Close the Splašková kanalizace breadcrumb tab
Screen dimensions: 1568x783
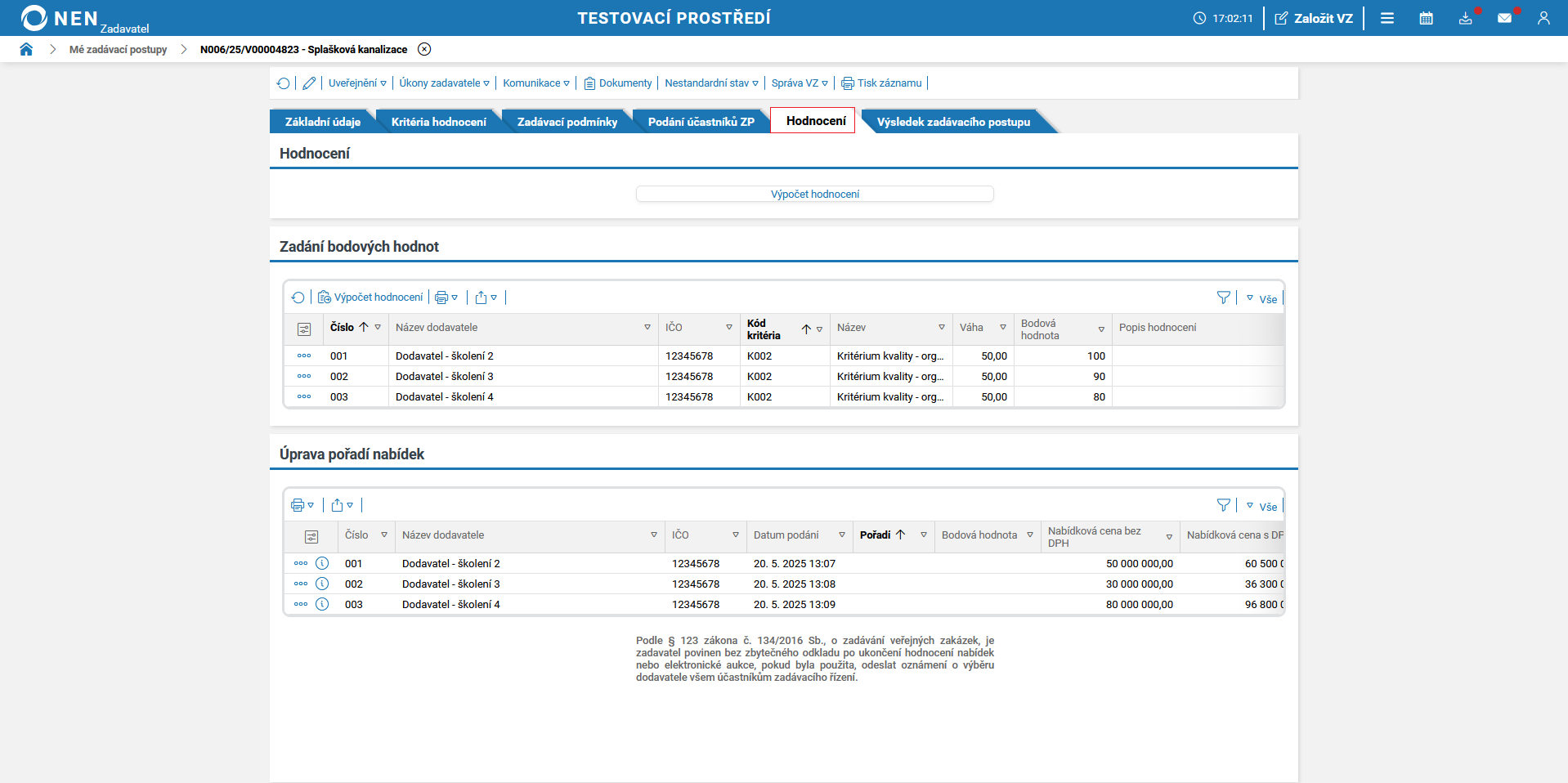click(x=424, y=49)
